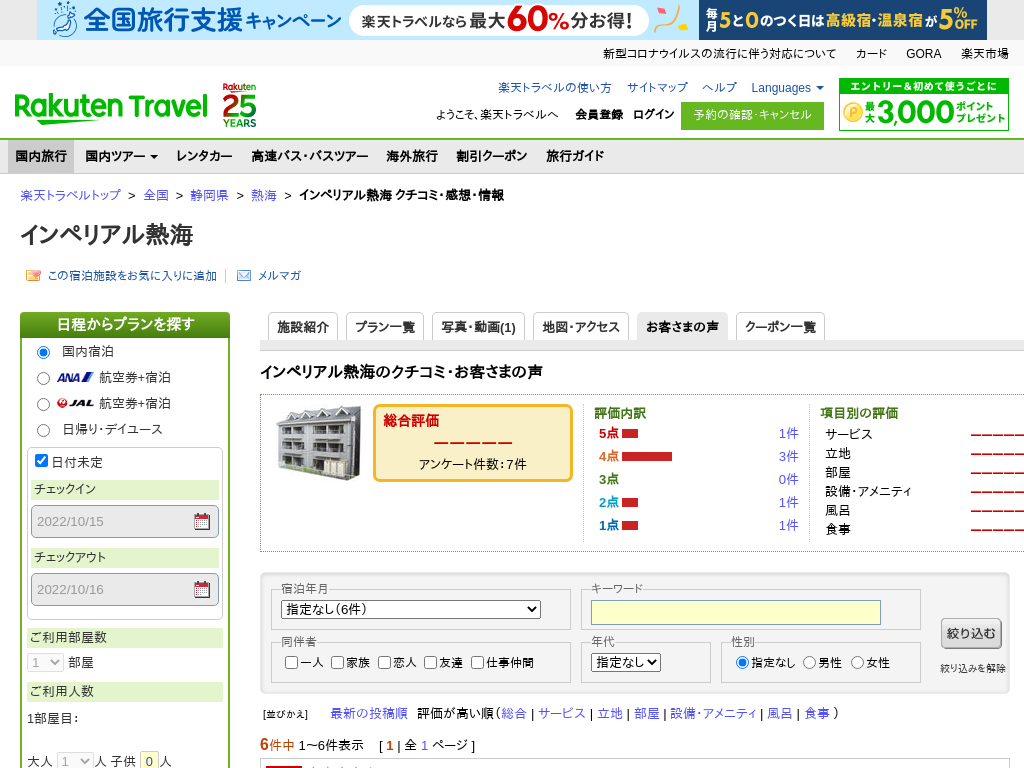Image resolution: width=1024 pixels, height=768 pixels.
Task: Open 高速バス・バスツアー in navigation
Action: [x=310, y=156]
